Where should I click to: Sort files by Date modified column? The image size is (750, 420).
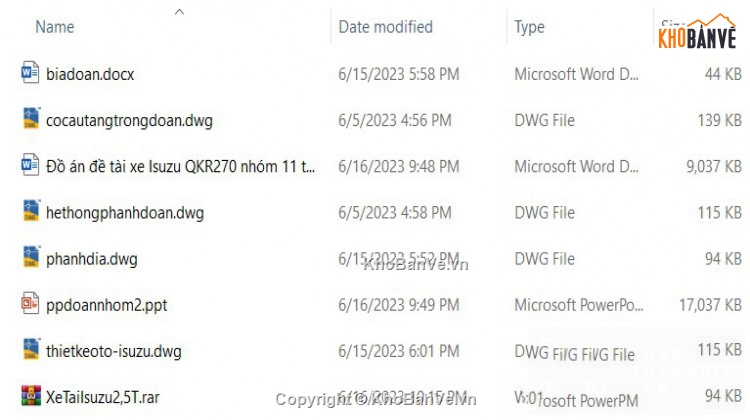pyautogui.click(x=386, y=27)
